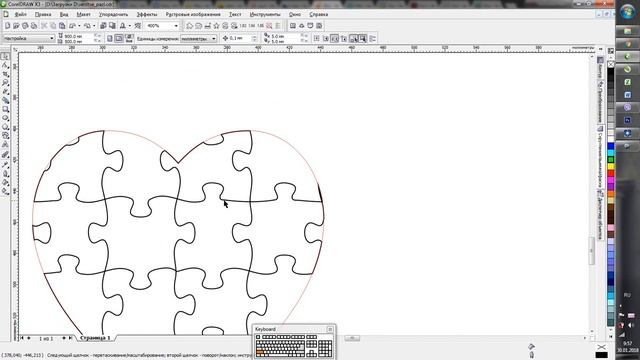Open the Undo history dropdown arrow
Screen dimensions: 640x360
[x=79, y=26]
